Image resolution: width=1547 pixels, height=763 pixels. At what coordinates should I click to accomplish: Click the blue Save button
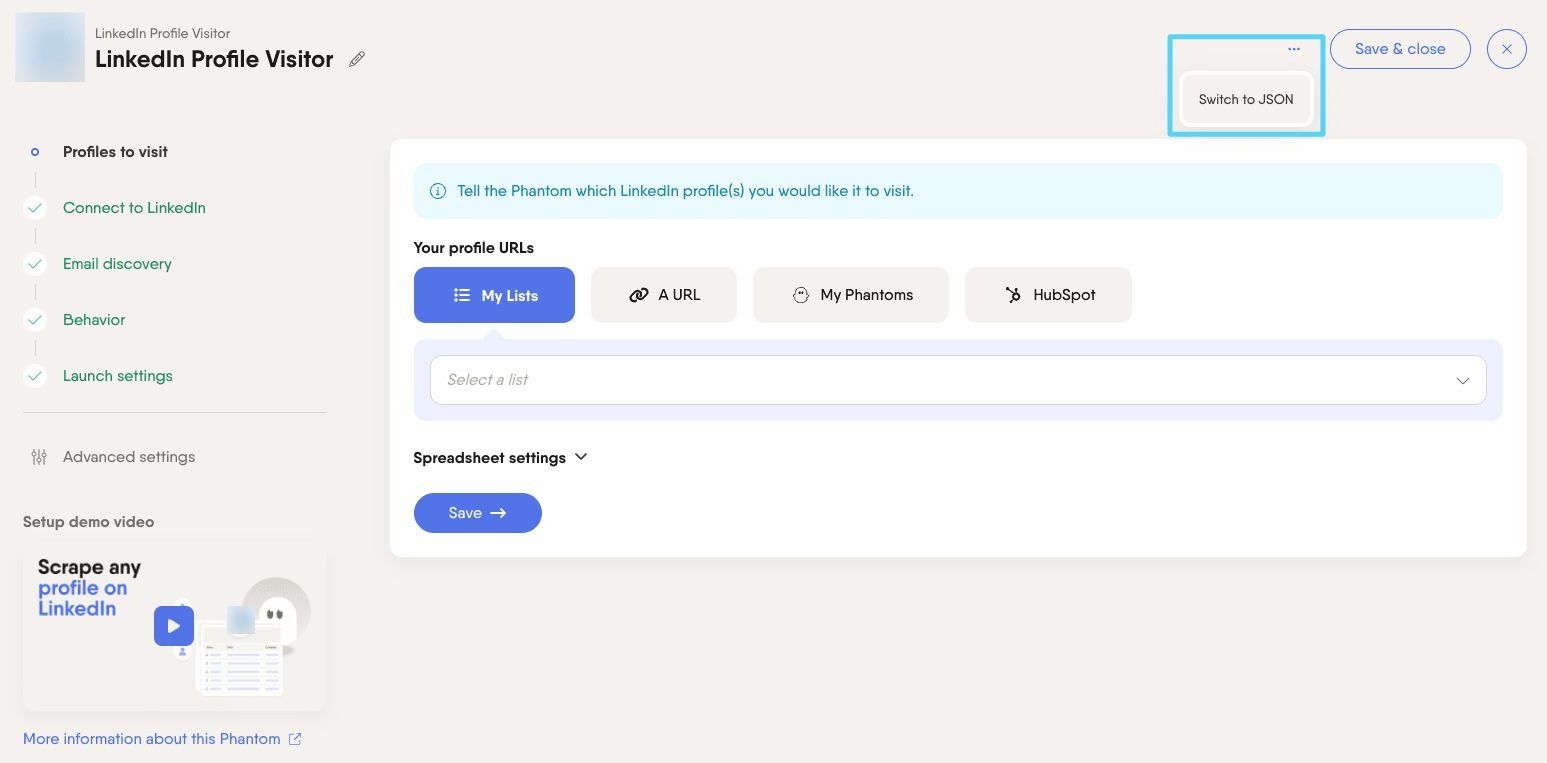point(478,513)
